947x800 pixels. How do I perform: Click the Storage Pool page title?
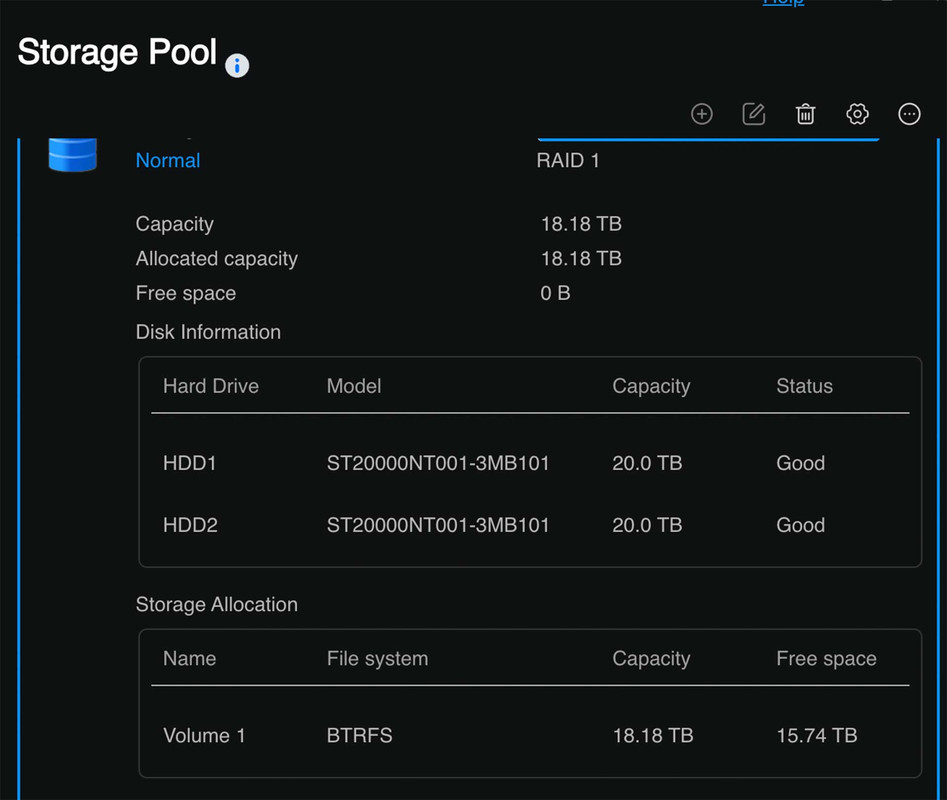tap(117, 52)
